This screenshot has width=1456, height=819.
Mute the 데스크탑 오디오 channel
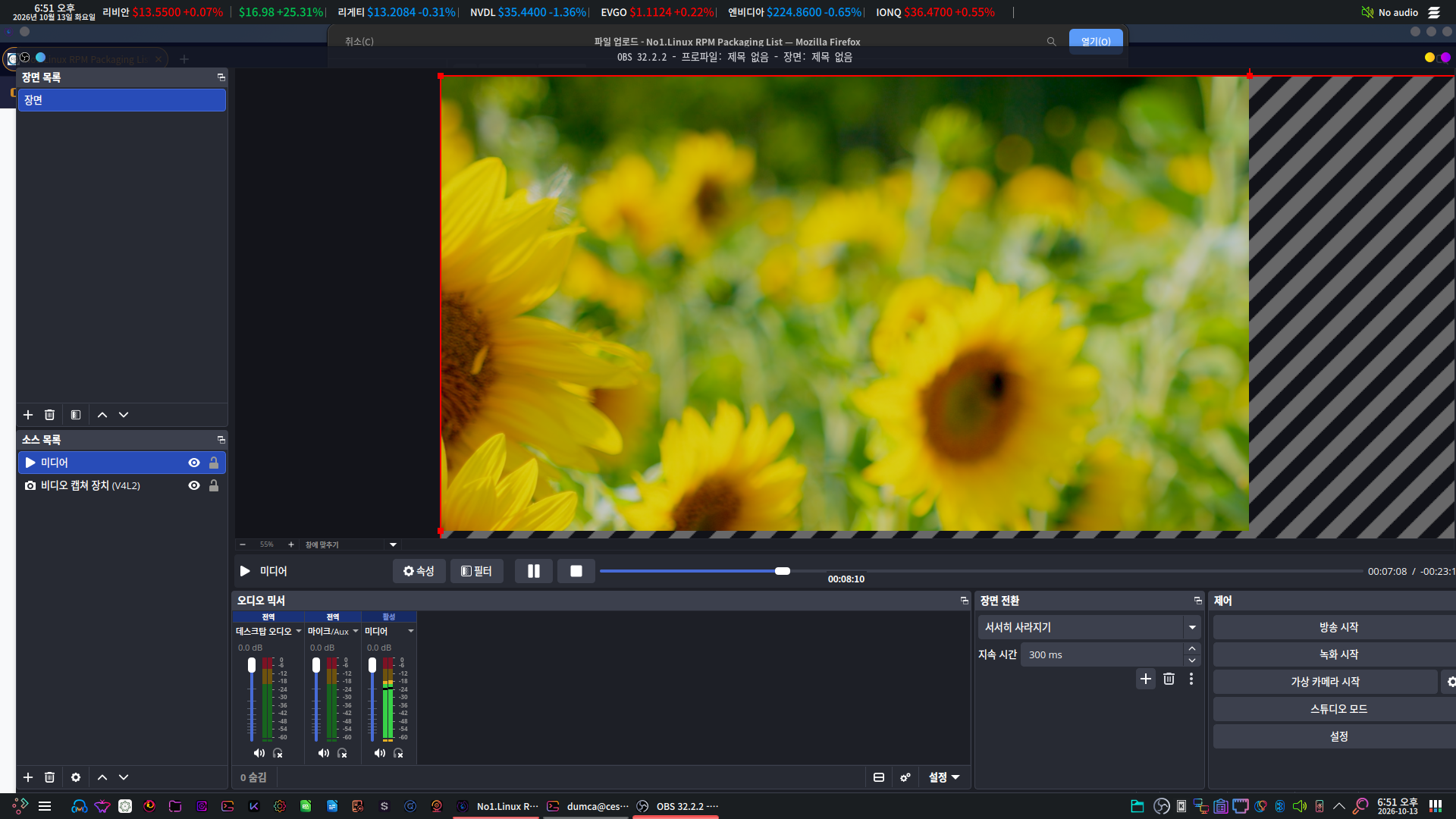pyautogui.click(x=259, y=753)
